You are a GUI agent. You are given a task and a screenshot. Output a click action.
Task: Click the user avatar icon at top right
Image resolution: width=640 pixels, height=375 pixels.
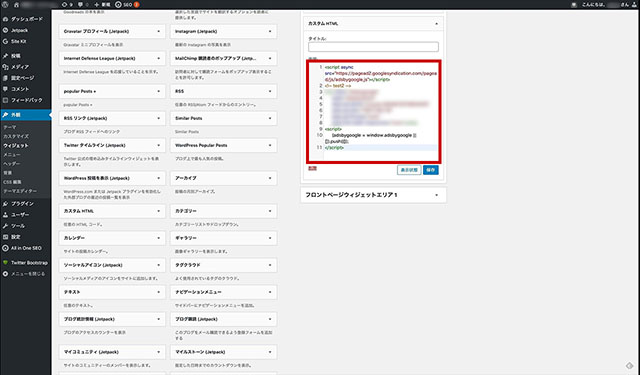(x=634, y=4)
